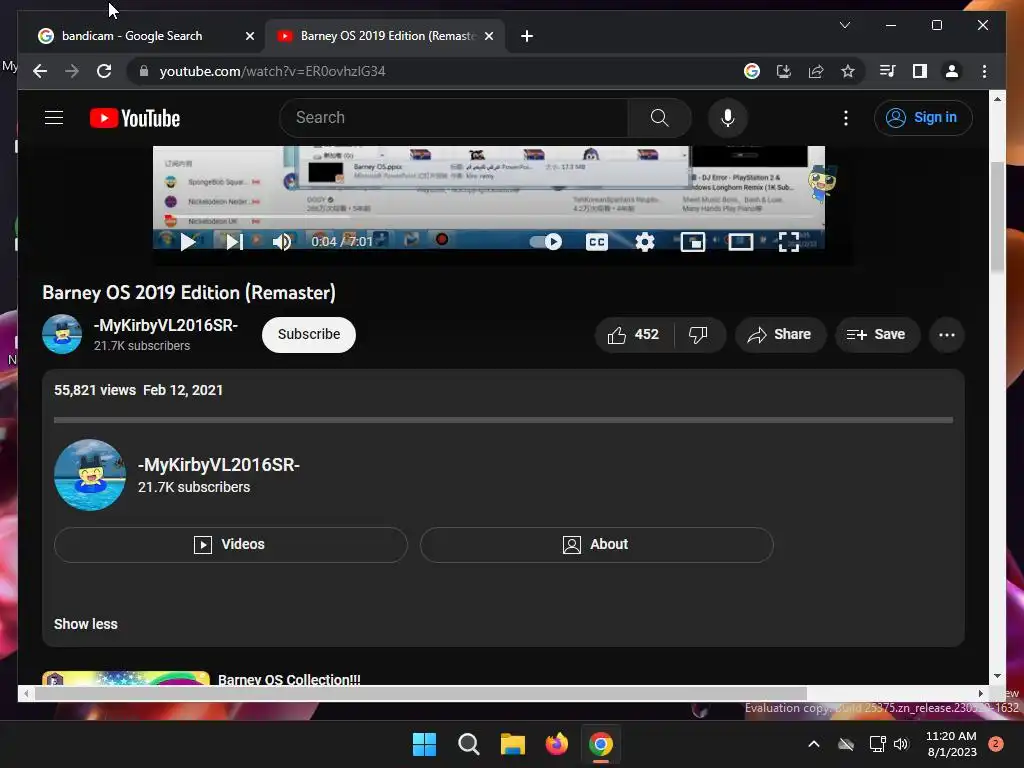Open the volume tray icon
1024x768 pixels.
[x=901, y=744]
